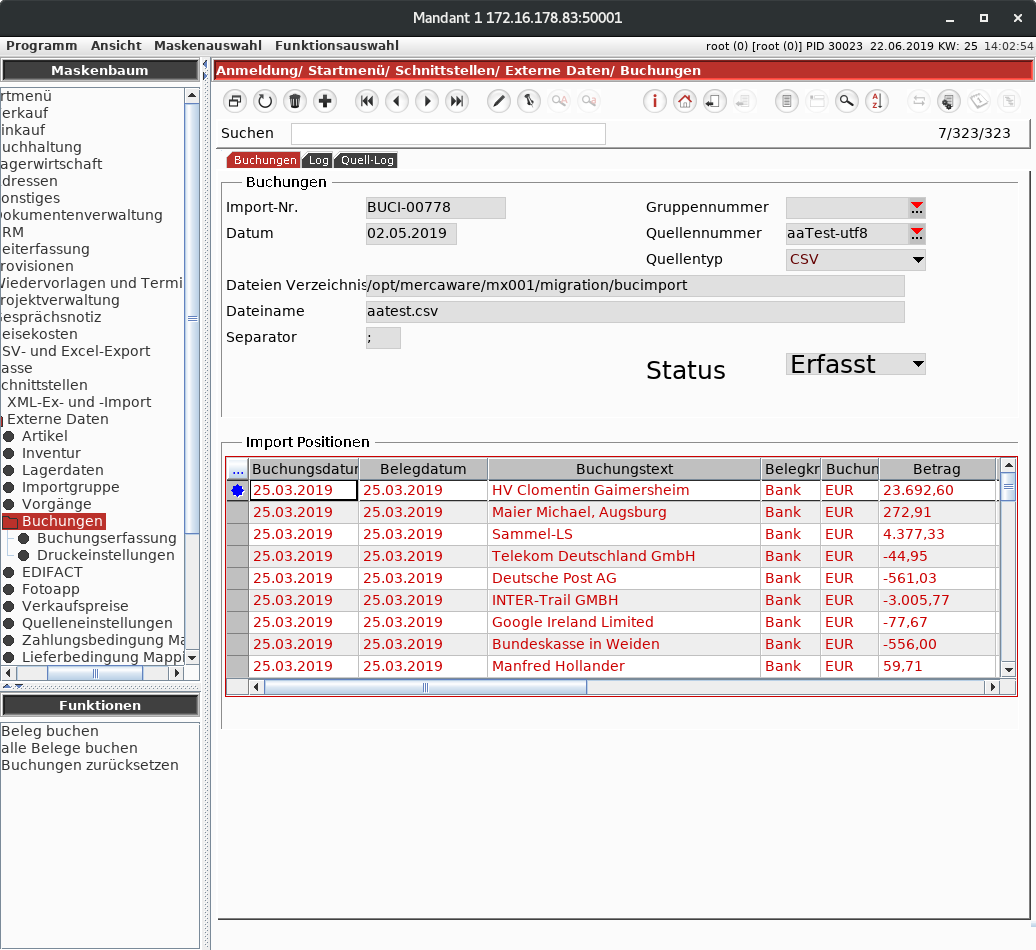Open Gruppennummer lookup red arrow button

[917, 207]
